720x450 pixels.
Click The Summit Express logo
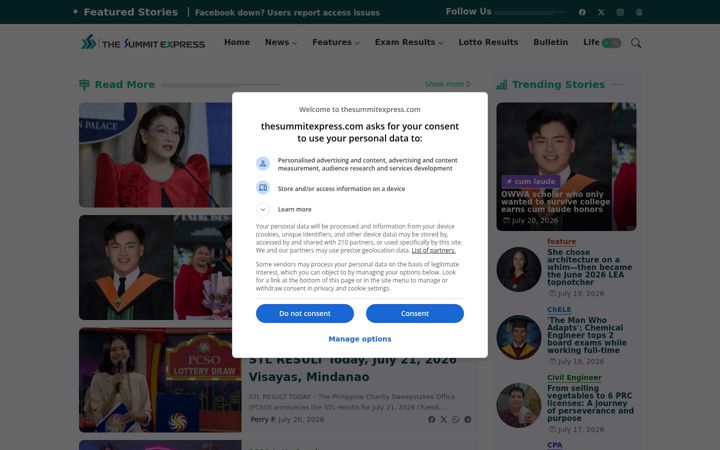pos(143,42)
